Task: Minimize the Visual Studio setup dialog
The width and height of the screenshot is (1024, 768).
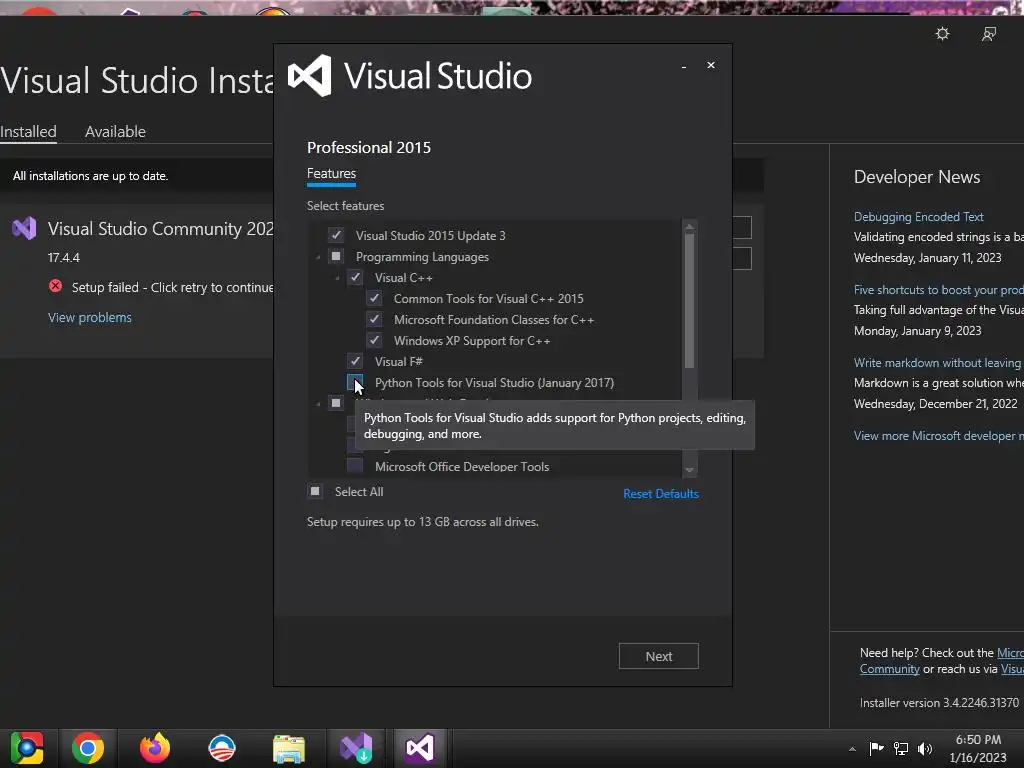Action: pyautogui.click(x=684, y=66)
